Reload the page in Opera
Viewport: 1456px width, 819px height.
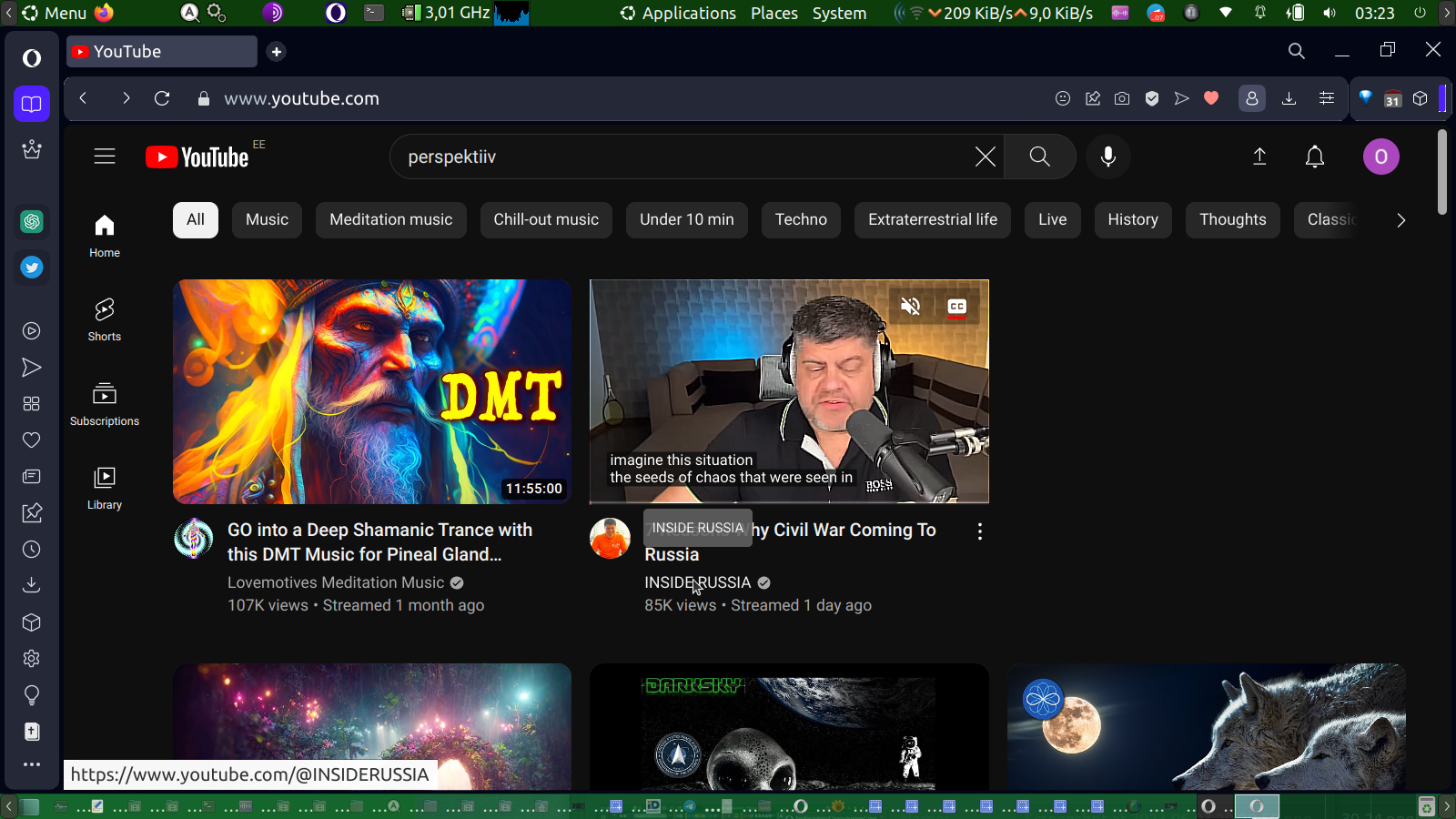(x=162, y=98)
